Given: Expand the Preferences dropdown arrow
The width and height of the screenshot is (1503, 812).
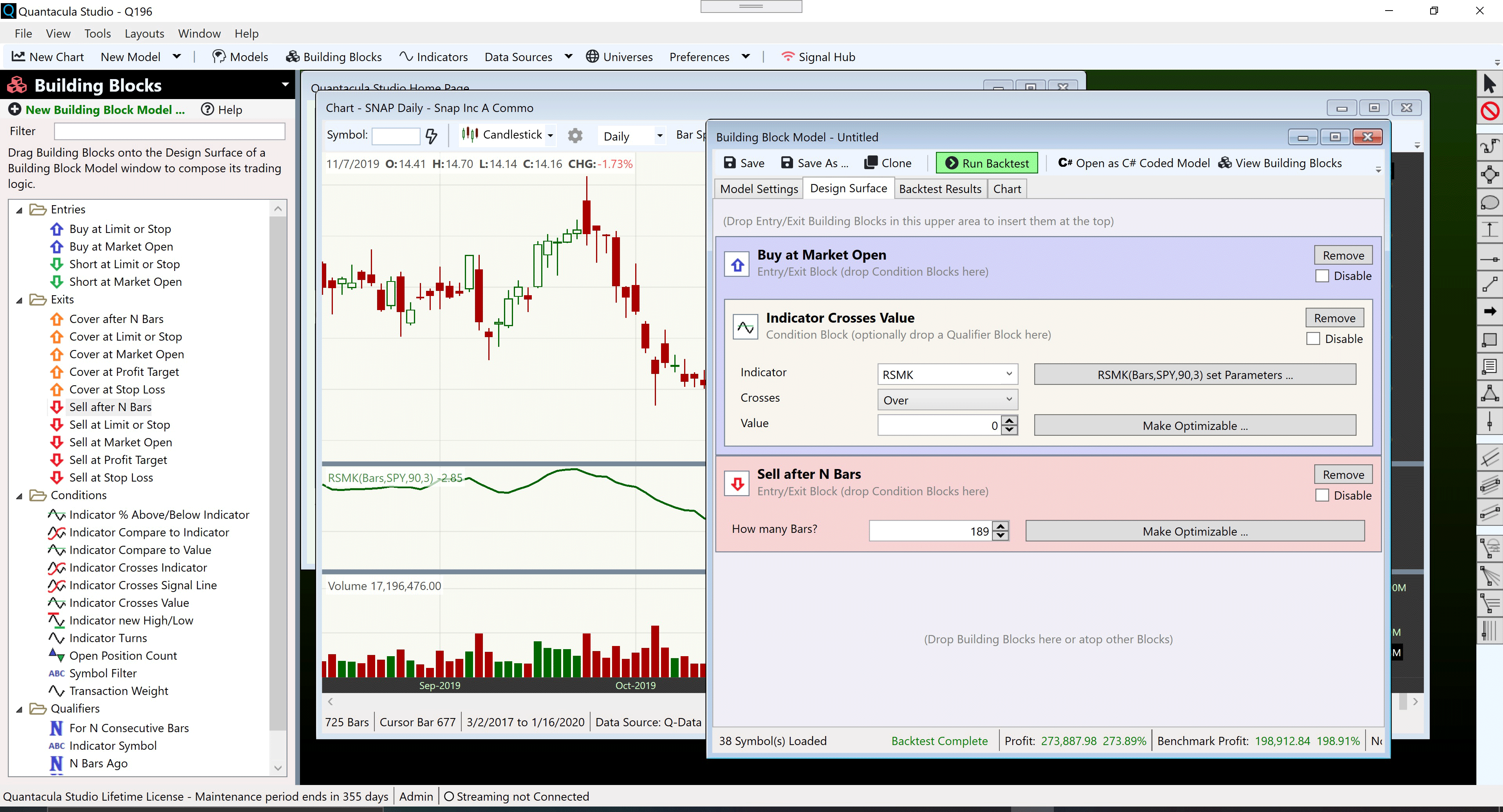Looking at the screenshot, I should point(746,57).
